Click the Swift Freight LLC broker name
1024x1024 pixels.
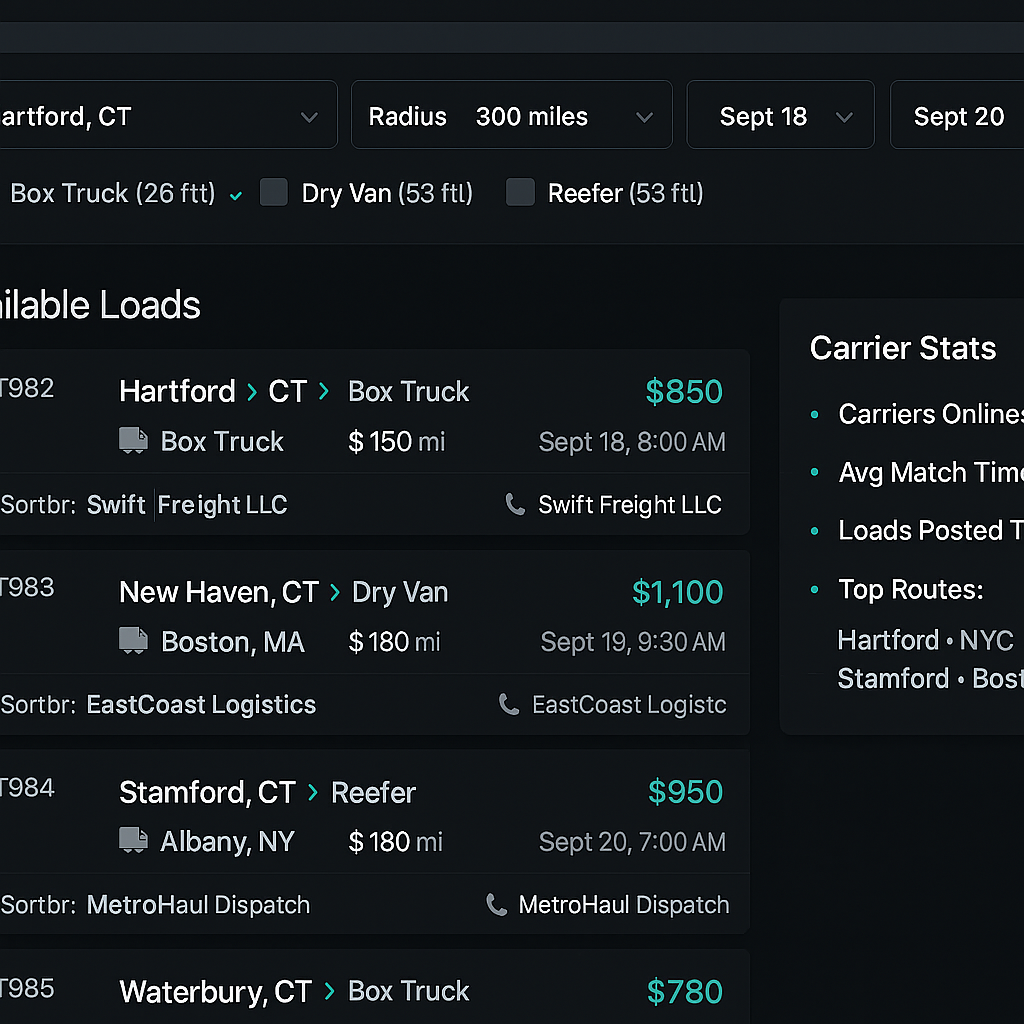[x=187, y=505]
